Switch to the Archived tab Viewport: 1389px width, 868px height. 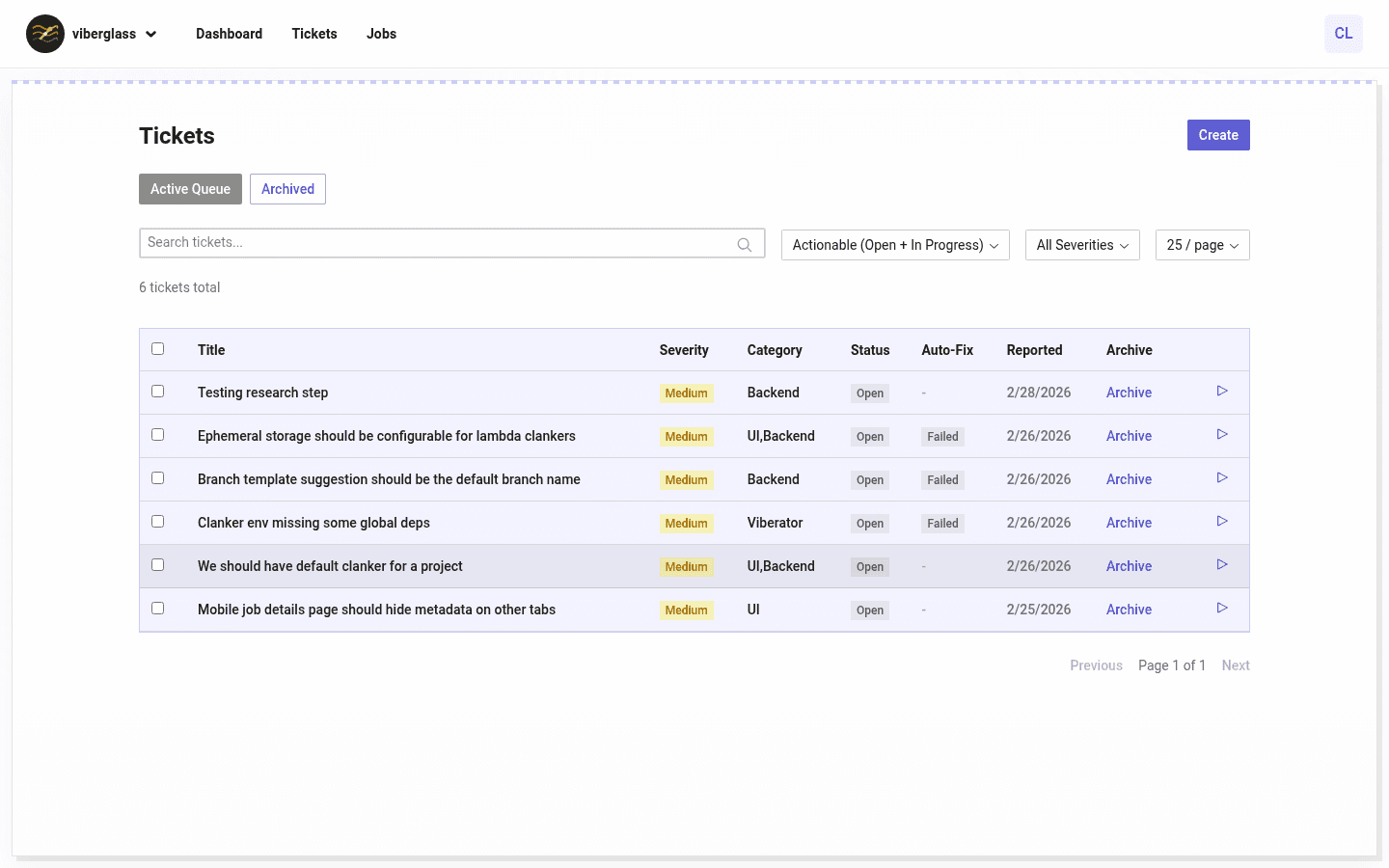[287, 188]
